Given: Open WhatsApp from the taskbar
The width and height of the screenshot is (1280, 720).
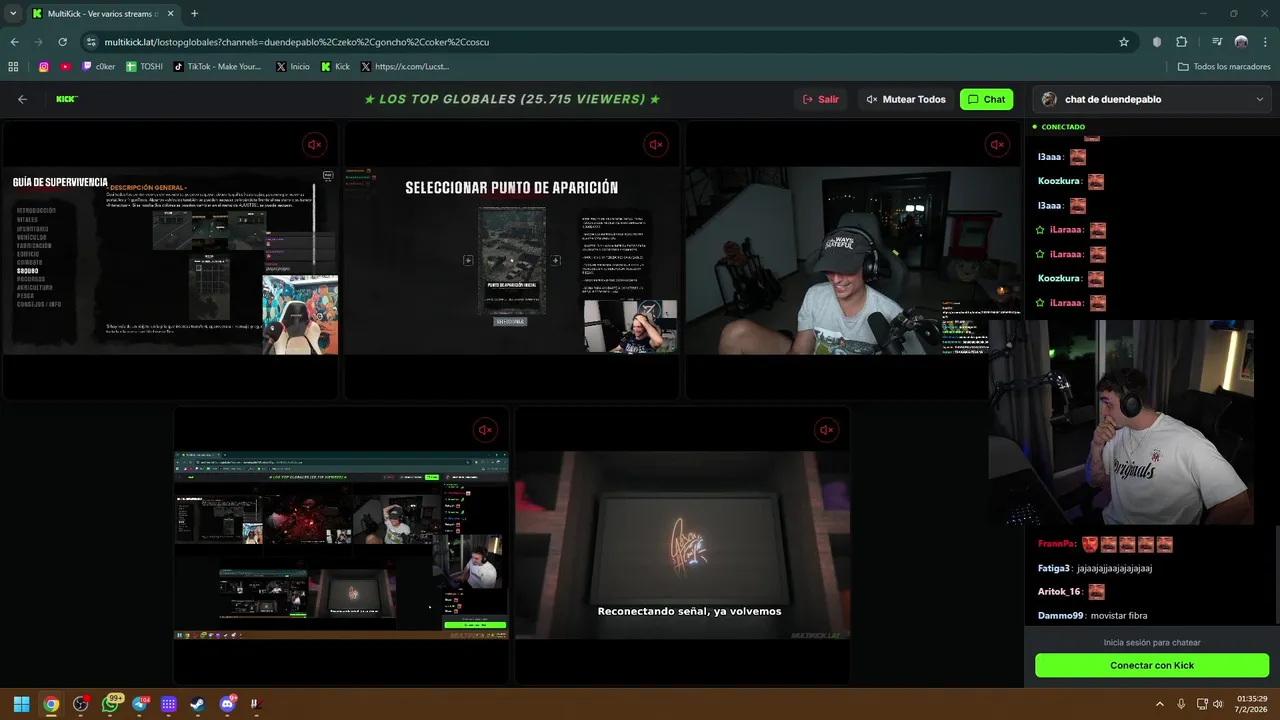Looking at the screenshot, I should [110, 704].
